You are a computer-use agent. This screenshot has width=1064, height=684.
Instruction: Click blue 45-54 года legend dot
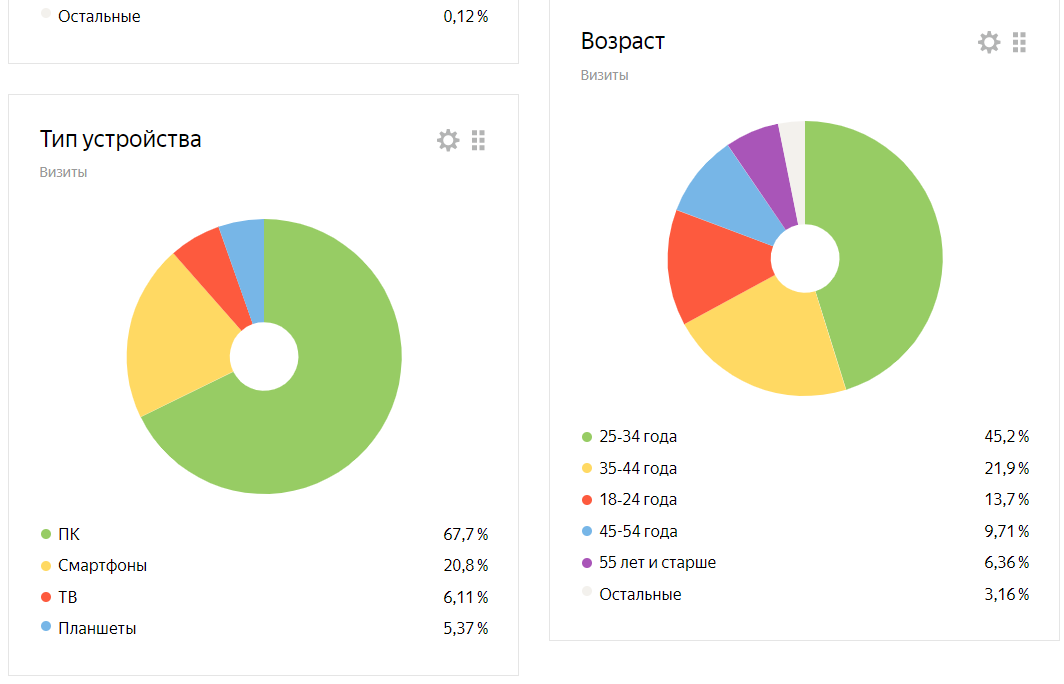point(587,531)
